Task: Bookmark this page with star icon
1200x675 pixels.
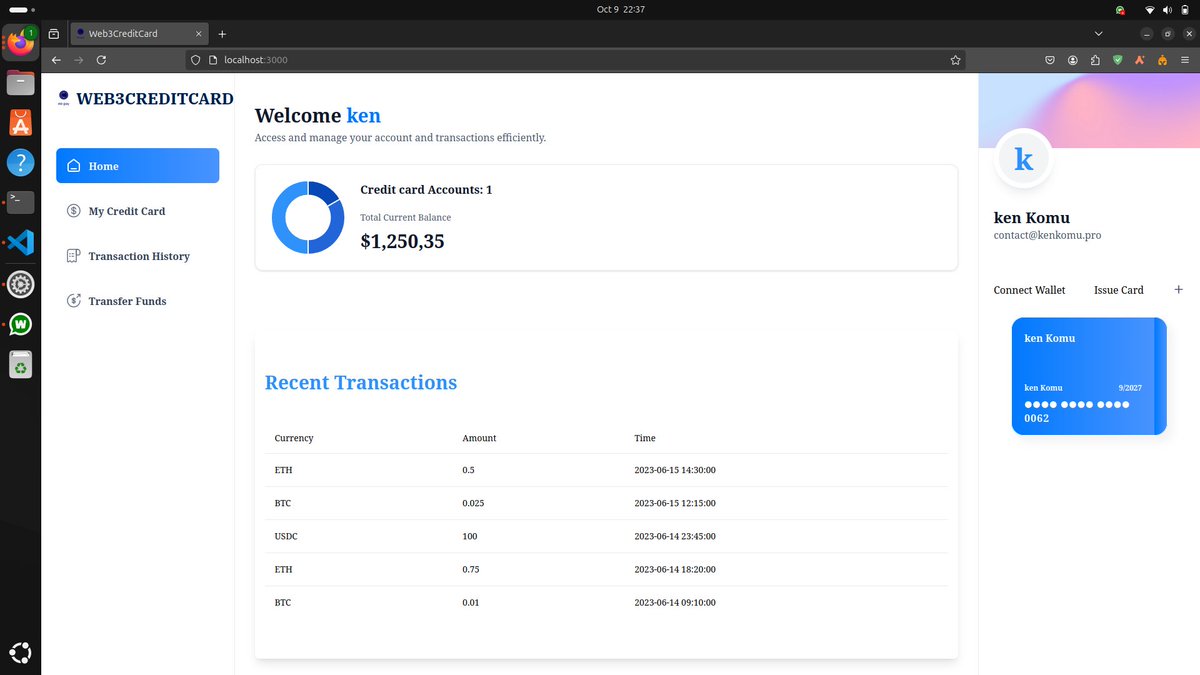Action: coord(955,60)
